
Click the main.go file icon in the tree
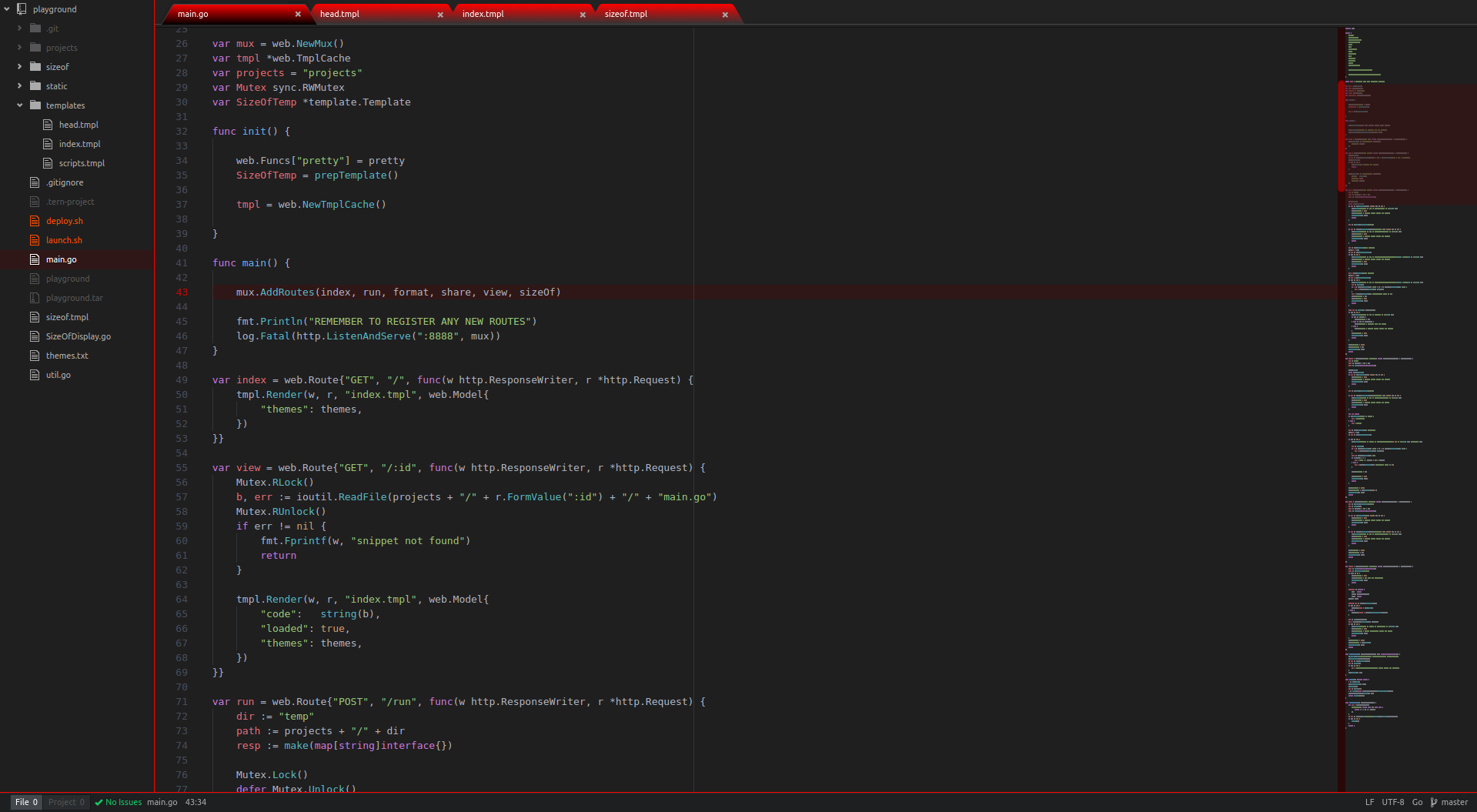tap(35, 259)
